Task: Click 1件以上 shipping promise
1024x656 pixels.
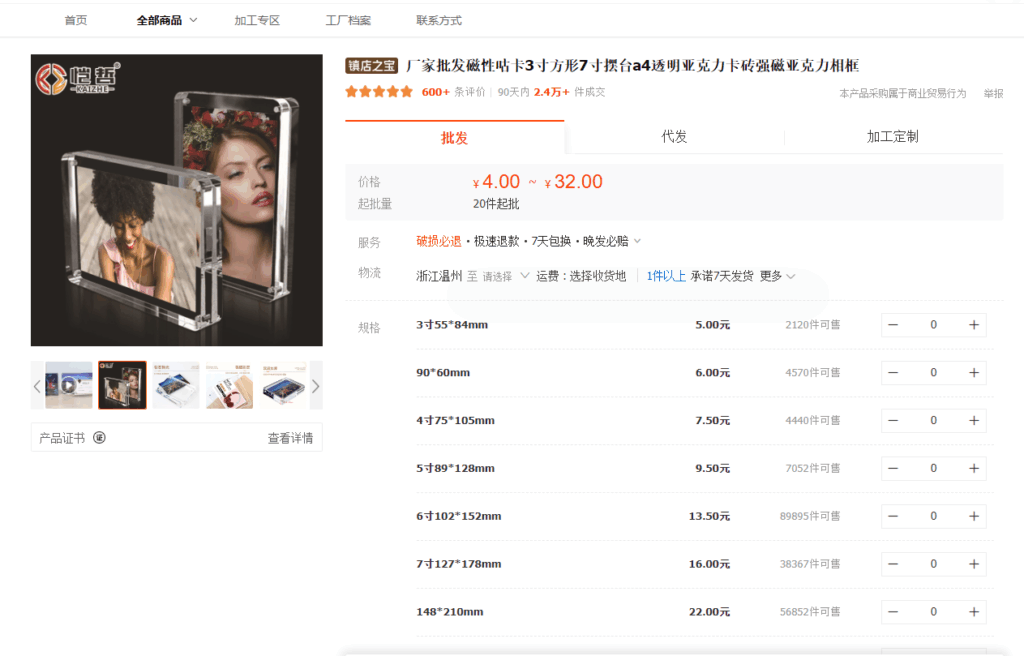Action: 666,276
